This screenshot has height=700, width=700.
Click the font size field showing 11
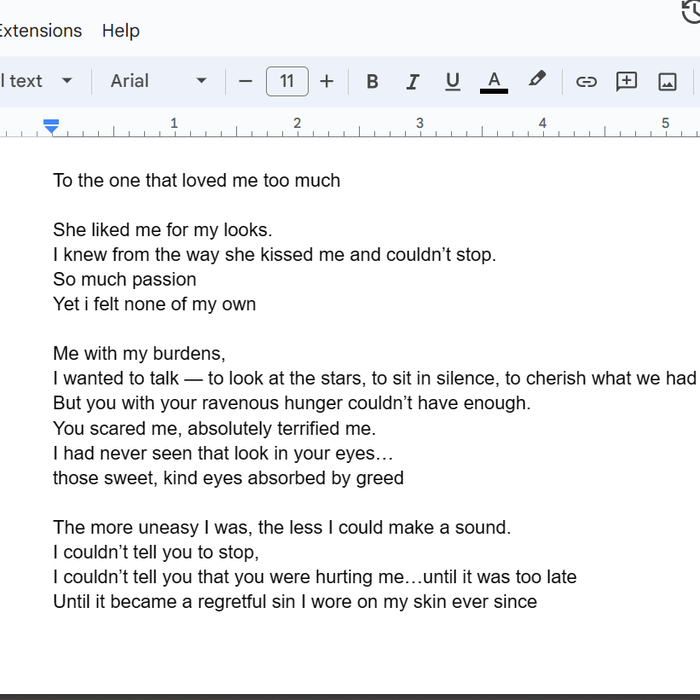[287, 82]
